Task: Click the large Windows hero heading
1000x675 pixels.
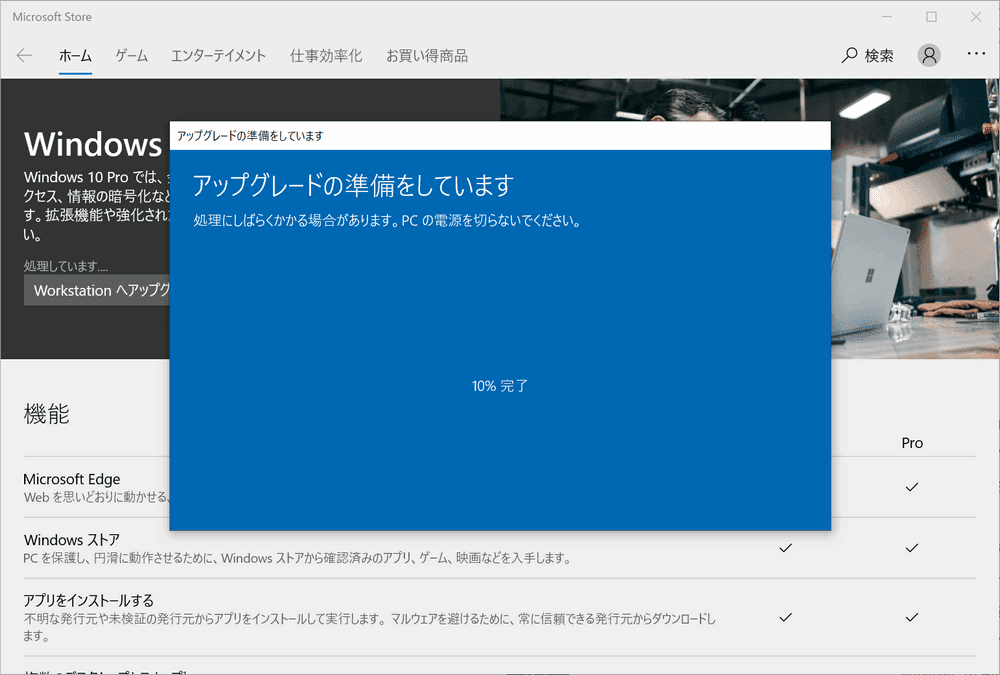Action: coord(93,144)
